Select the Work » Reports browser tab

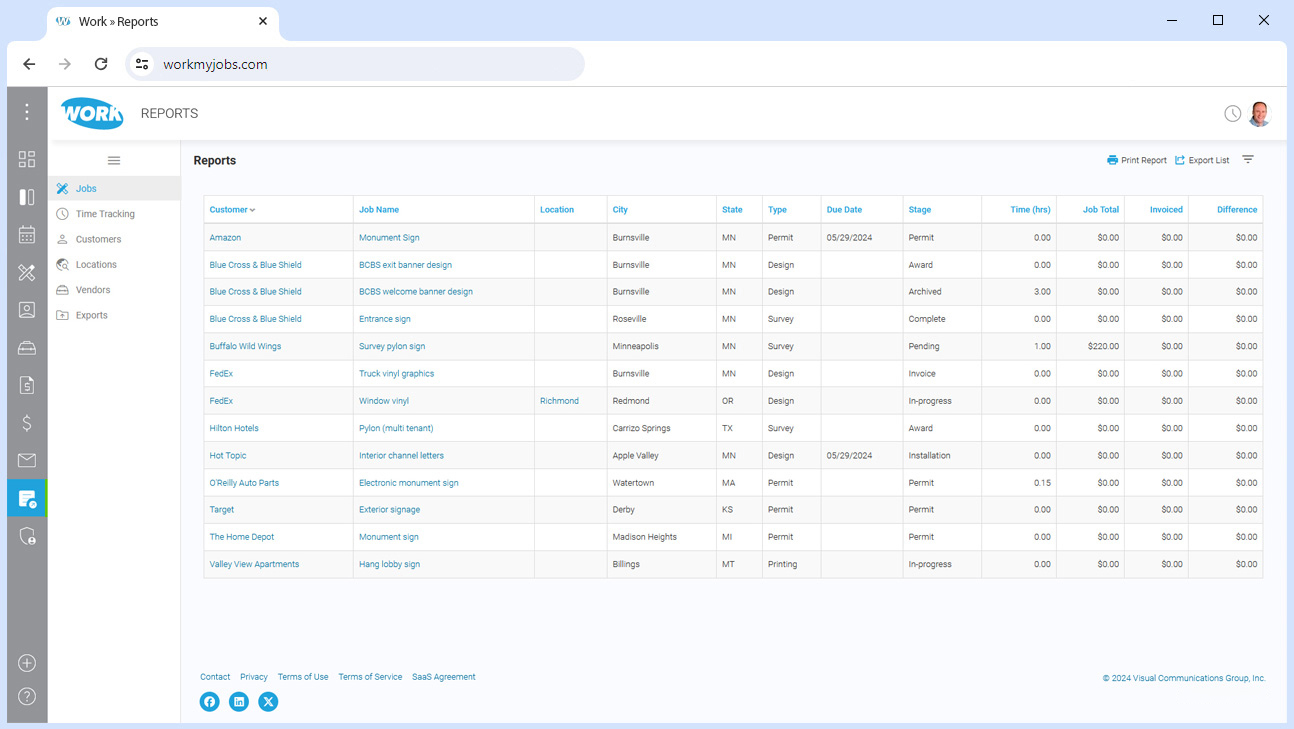(x=163, y=22)
